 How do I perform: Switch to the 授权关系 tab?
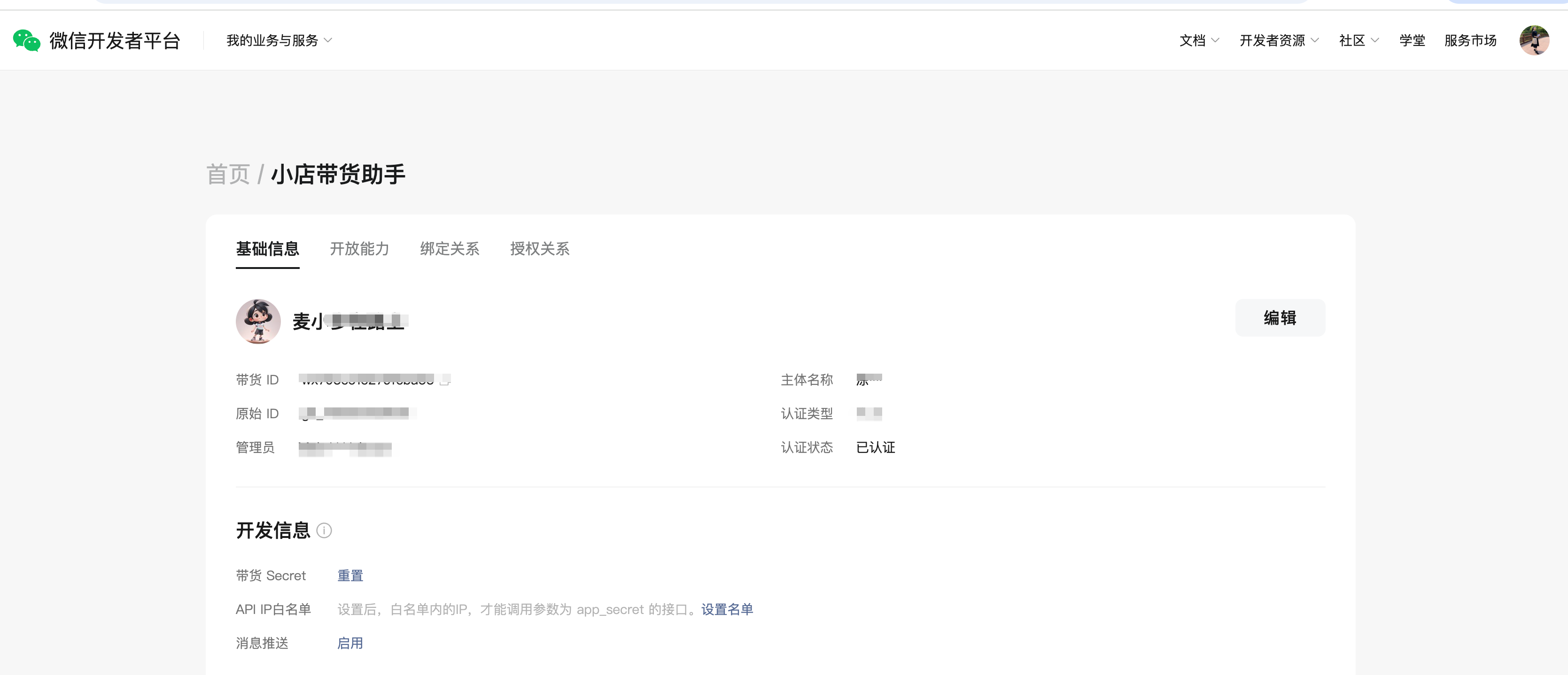point(539,249)
